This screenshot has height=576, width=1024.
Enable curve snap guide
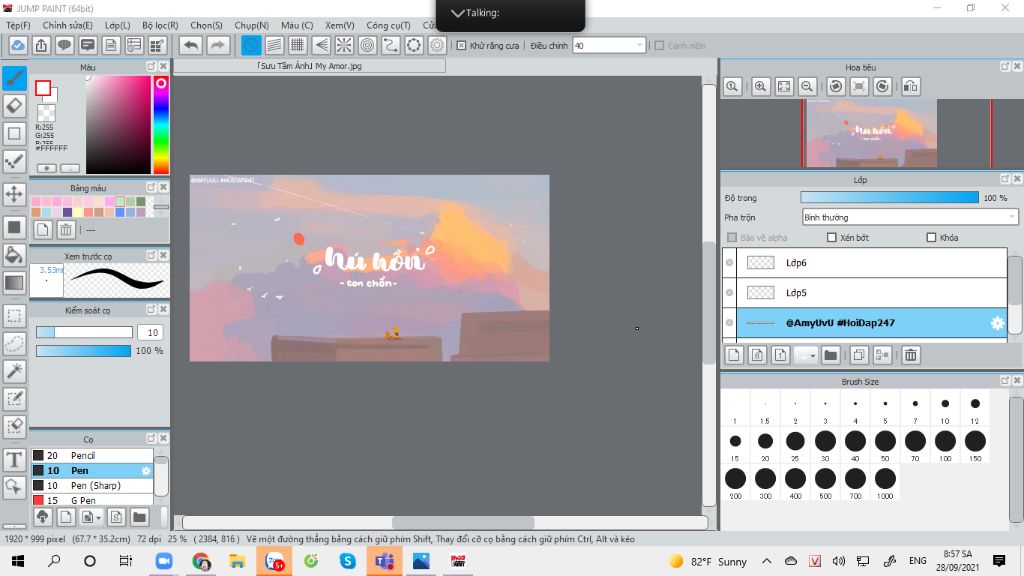tap(391, 45)
